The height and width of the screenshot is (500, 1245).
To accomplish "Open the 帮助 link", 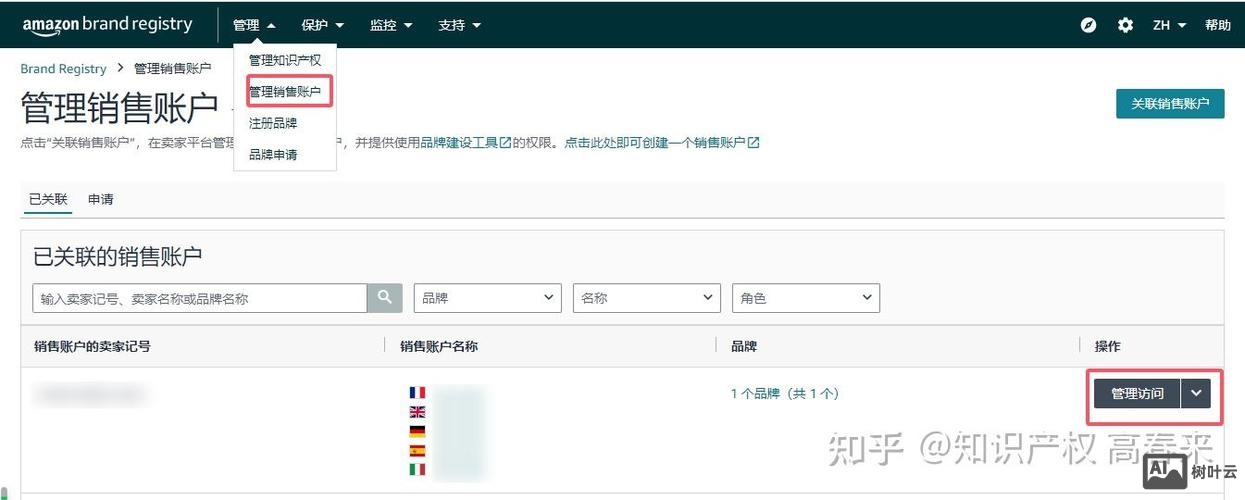I will (1218, 25).
